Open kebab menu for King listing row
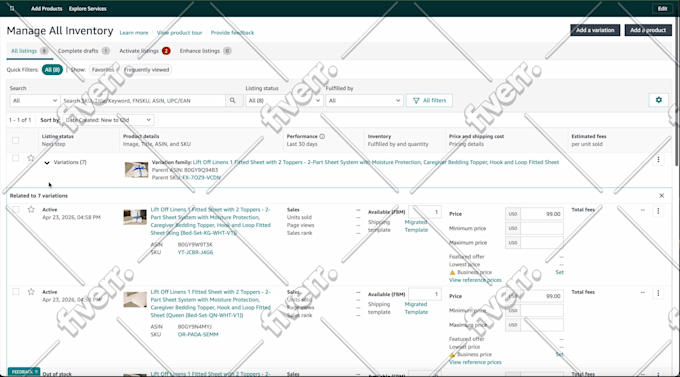 pyautogui.click(x=658, y=210)
